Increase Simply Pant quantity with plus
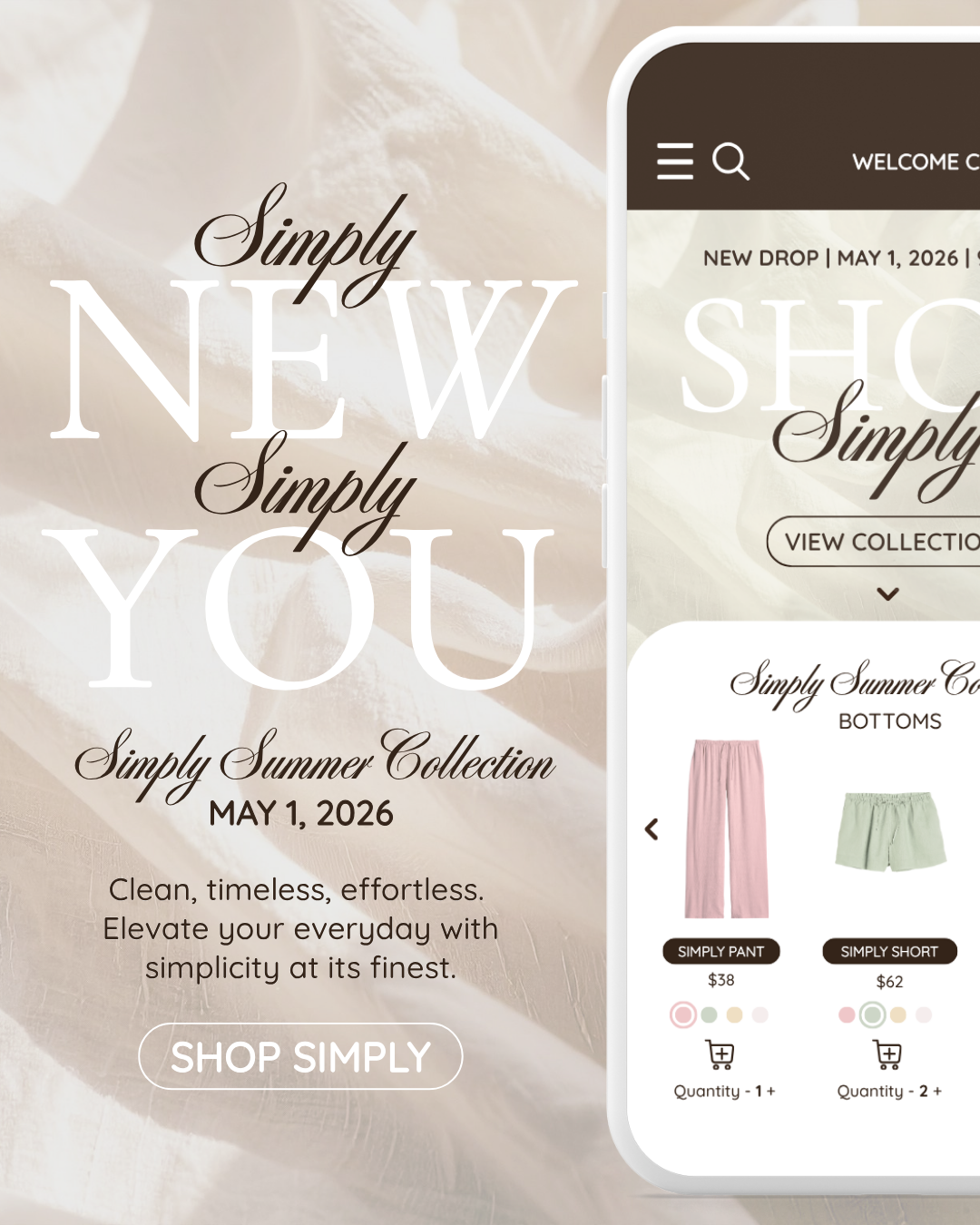980x1225 pixels. 771,1091
